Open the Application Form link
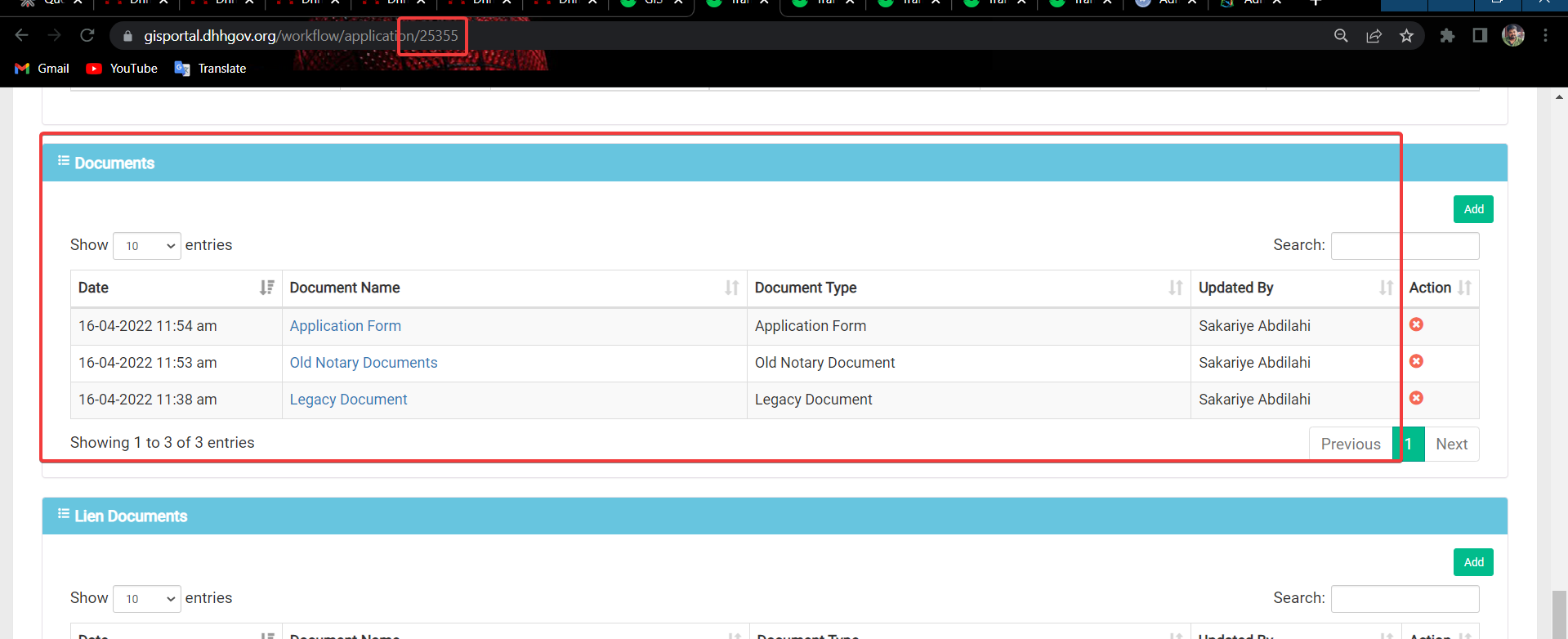This screenshot has width=1568, height=639. pyautogui.click(x=345, y=326)
